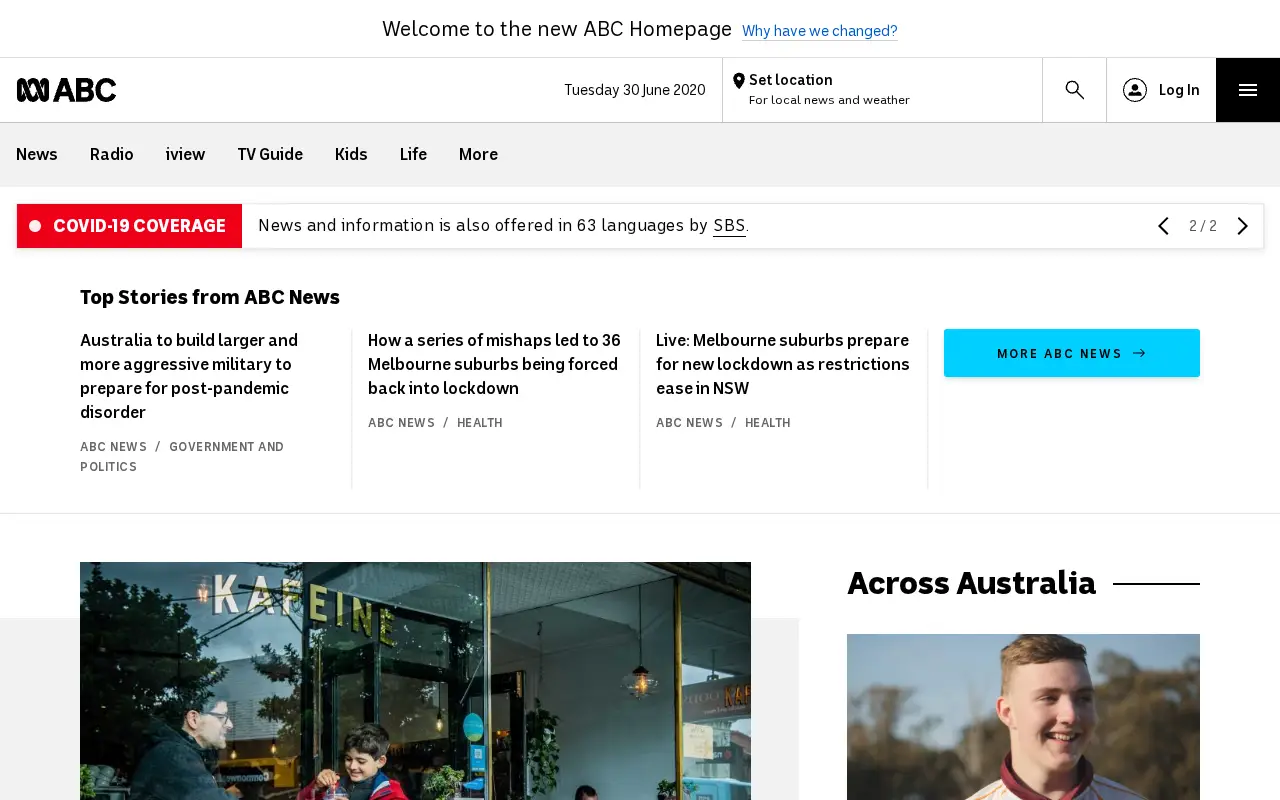Show previous COVID-19 coverage item
This screenshot has height=800, width=1280.
coord(1163,226)
